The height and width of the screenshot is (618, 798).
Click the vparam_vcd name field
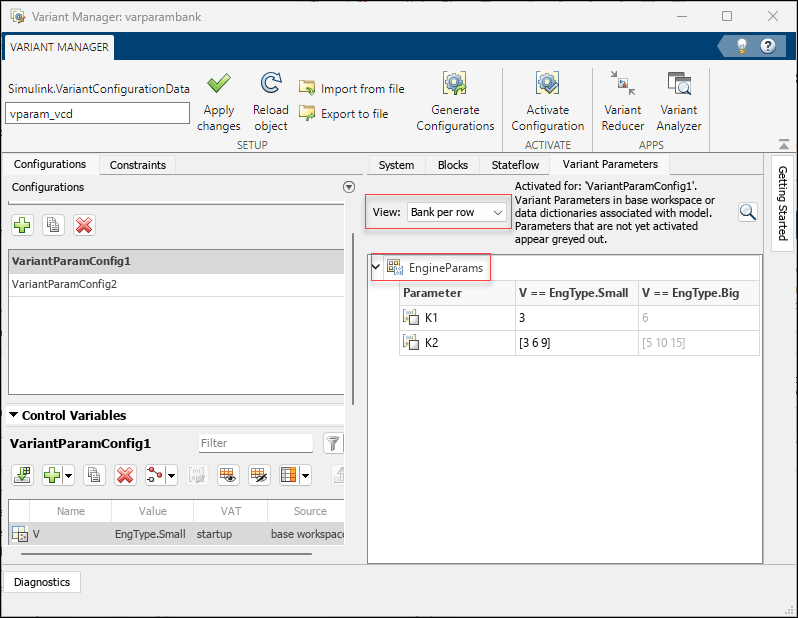[97, 113]
